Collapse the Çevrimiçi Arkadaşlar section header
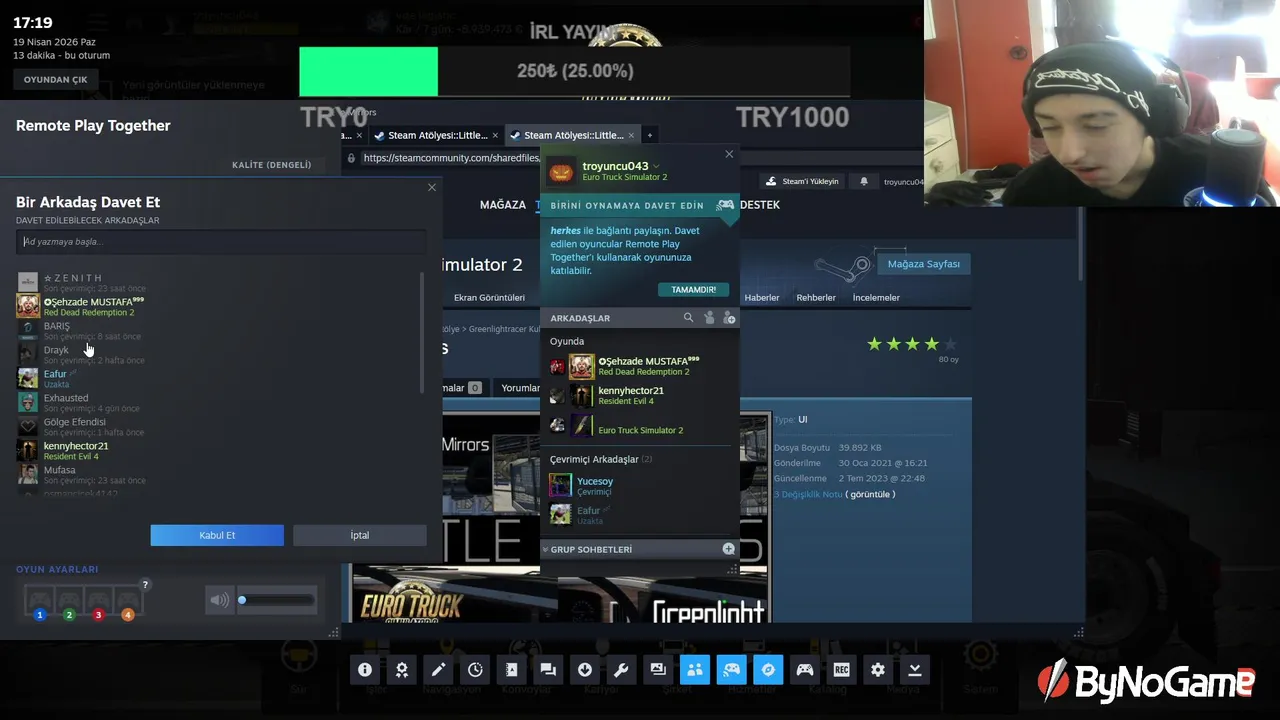This screenshot has width=1280, height=720. tap(600, 459)
